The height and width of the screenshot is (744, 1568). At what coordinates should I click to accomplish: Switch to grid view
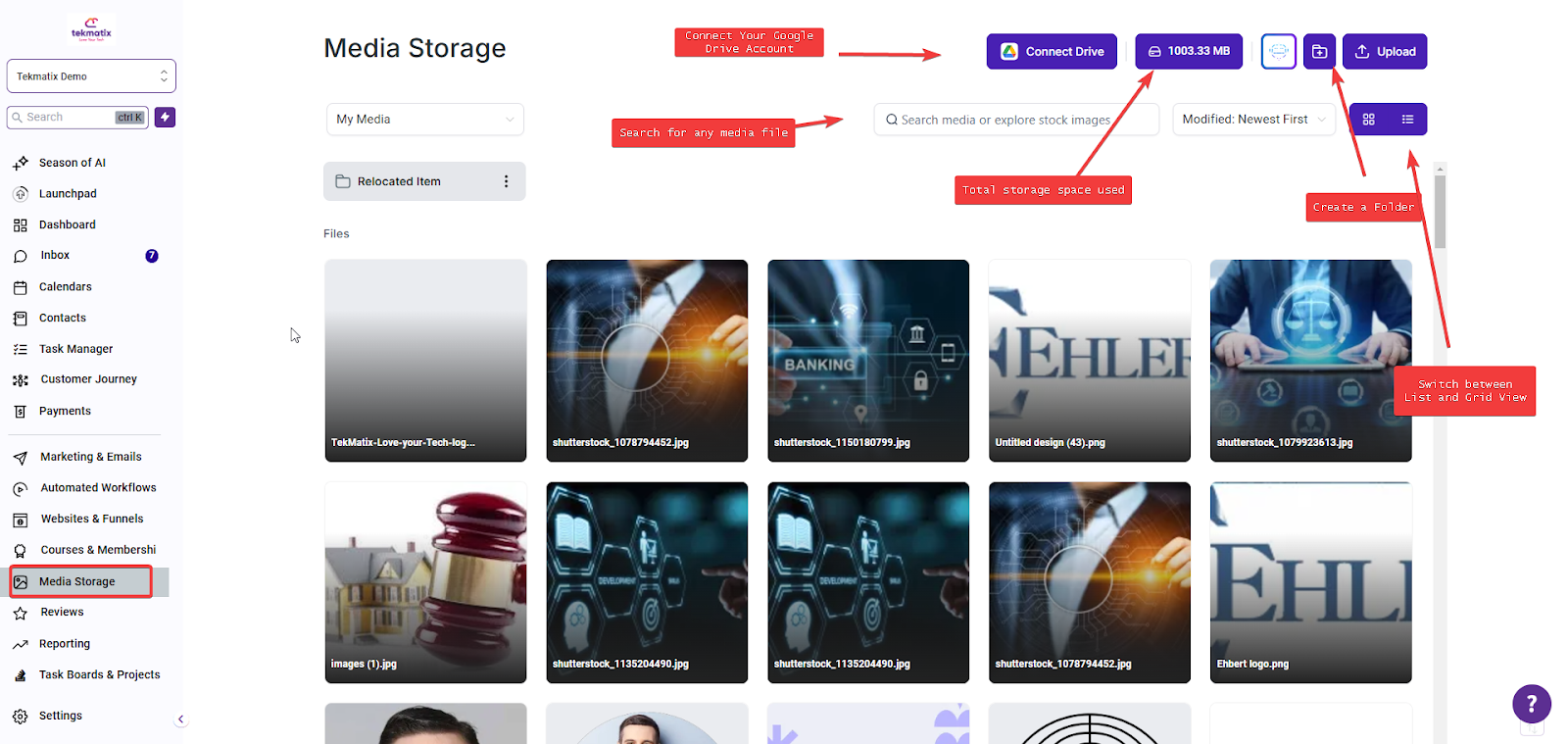1369,120
